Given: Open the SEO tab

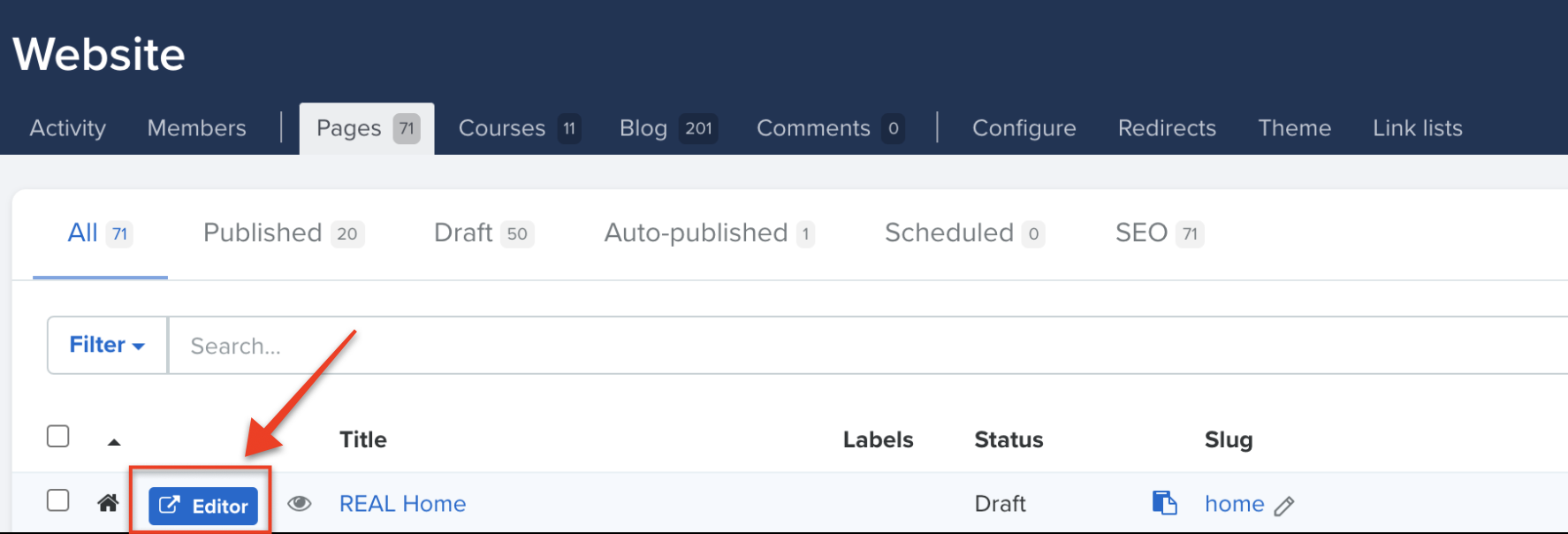Looking at the screenshot, I should tap(1160, 233).
